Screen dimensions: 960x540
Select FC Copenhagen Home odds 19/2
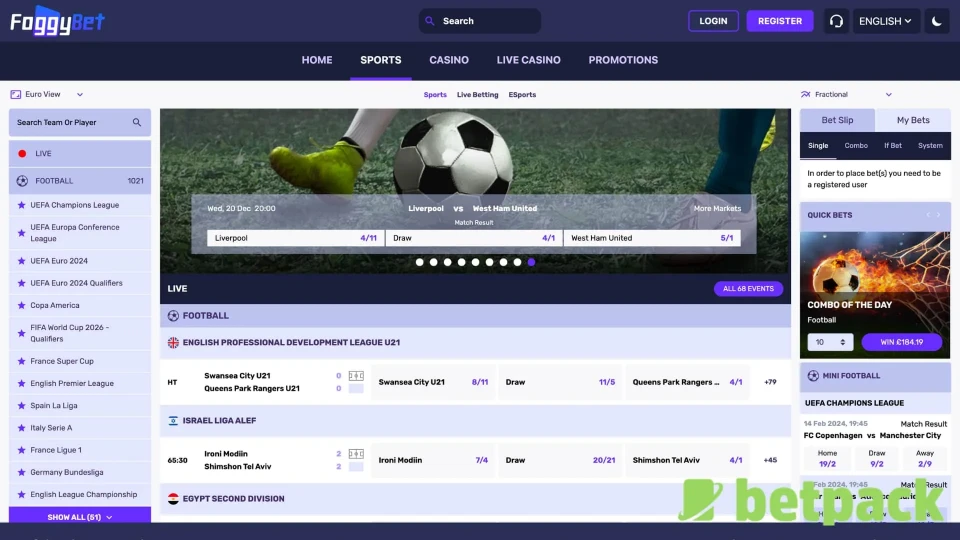pyautogui.click(x=827, y=459)
